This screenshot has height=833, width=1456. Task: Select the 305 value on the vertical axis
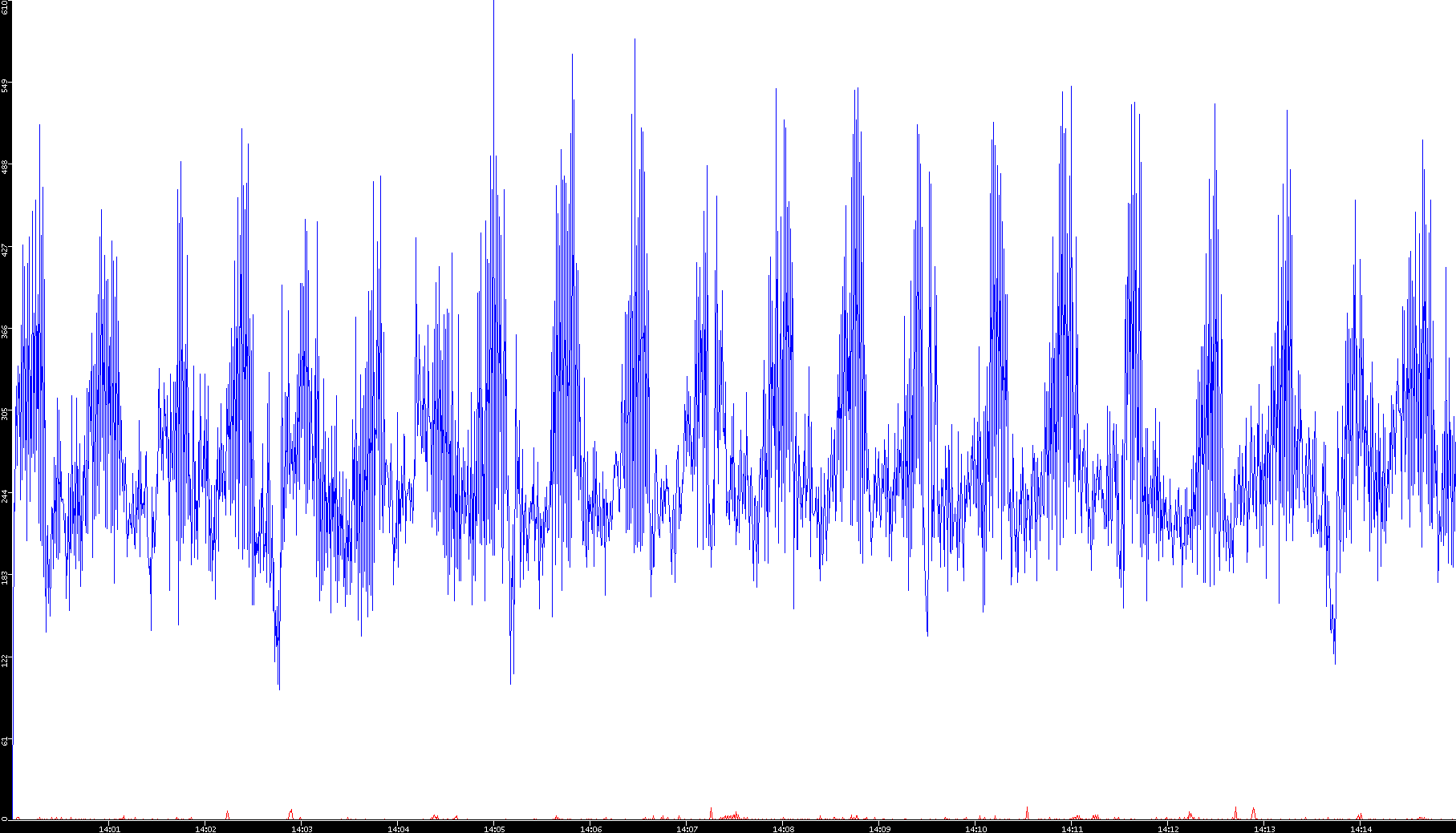(x=6, y=414)
